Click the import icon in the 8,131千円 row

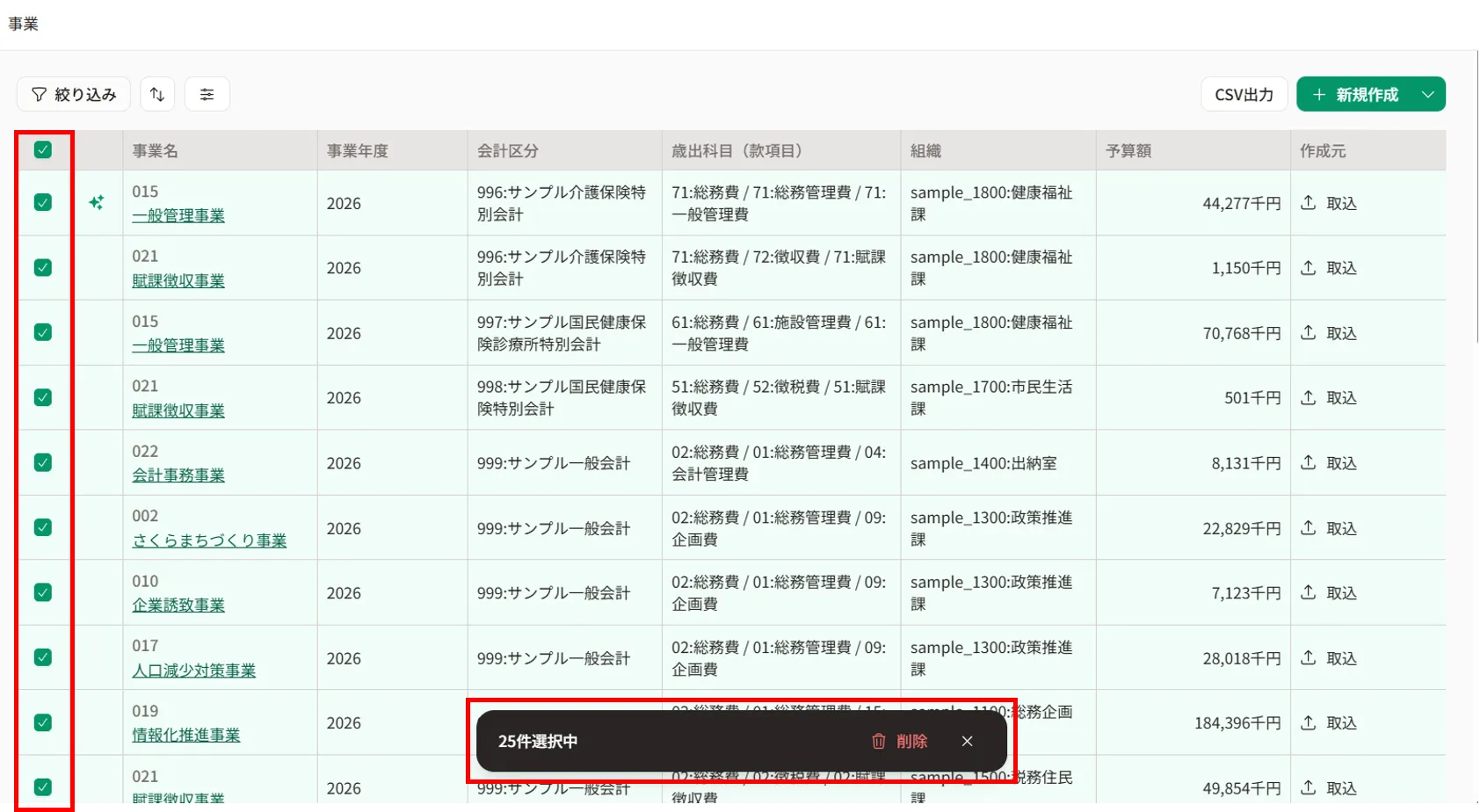[1309, 463]
